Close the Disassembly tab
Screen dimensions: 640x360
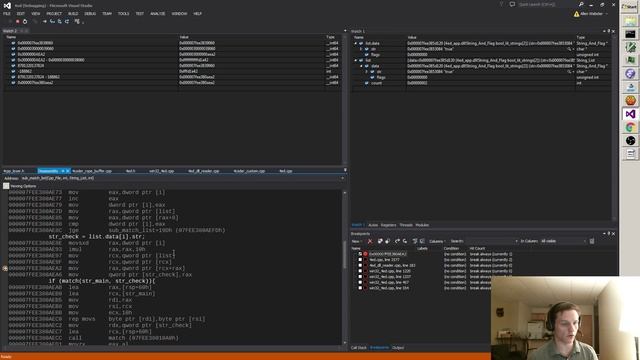(68, 171)
